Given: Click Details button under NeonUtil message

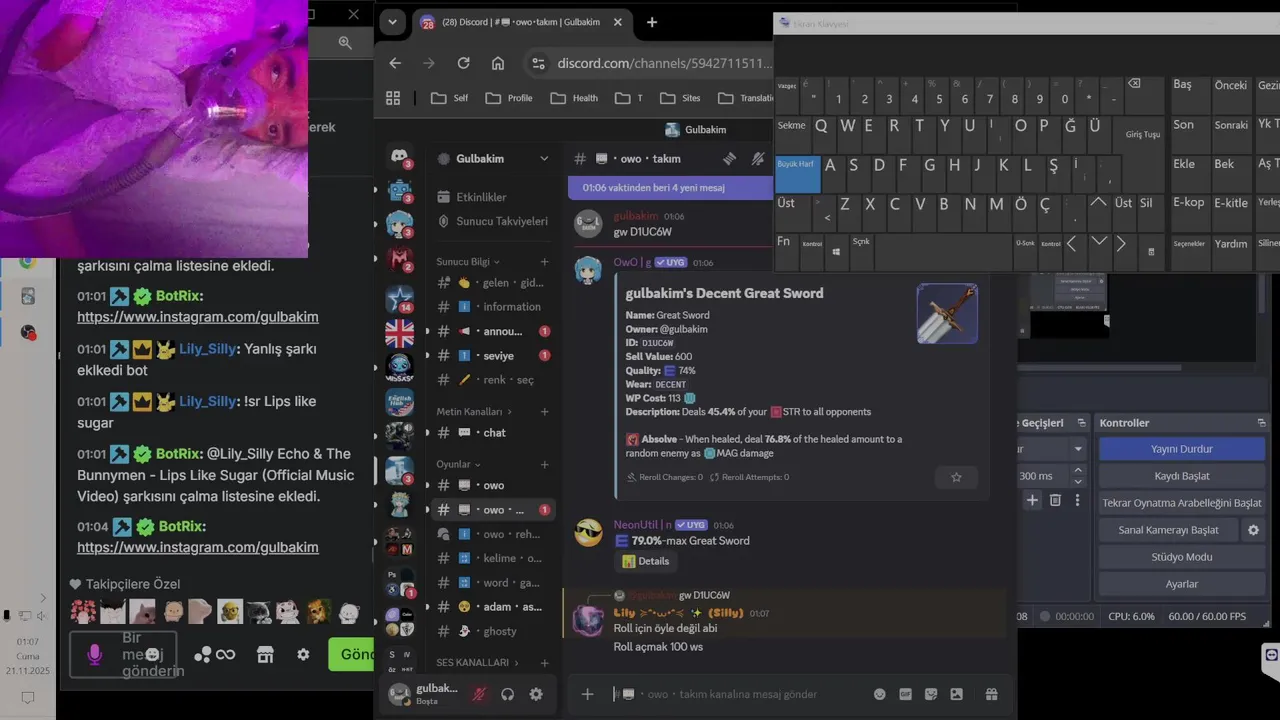Looking at the screenshot, I should 645,561.
